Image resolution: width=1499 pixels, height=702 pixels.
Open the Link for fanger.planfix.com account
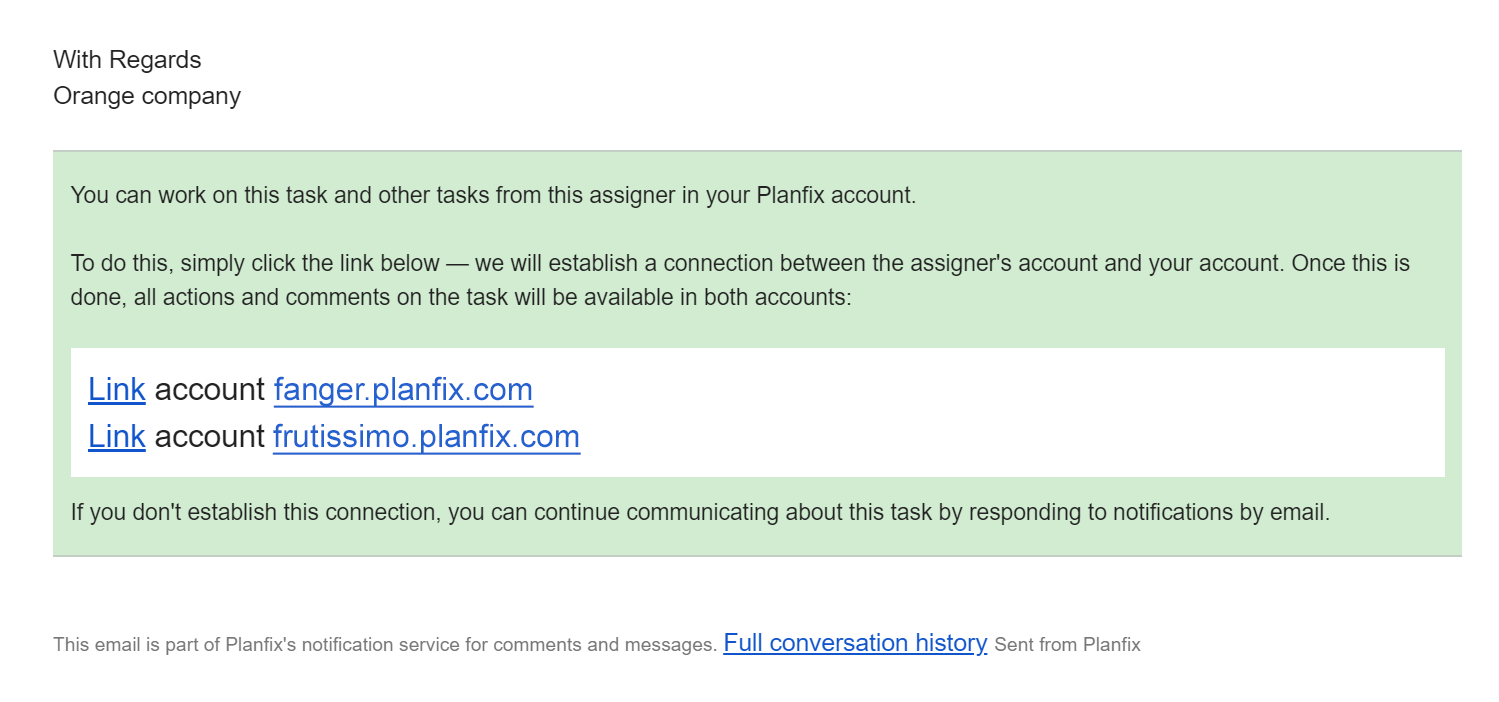click(x=117, y=389)
